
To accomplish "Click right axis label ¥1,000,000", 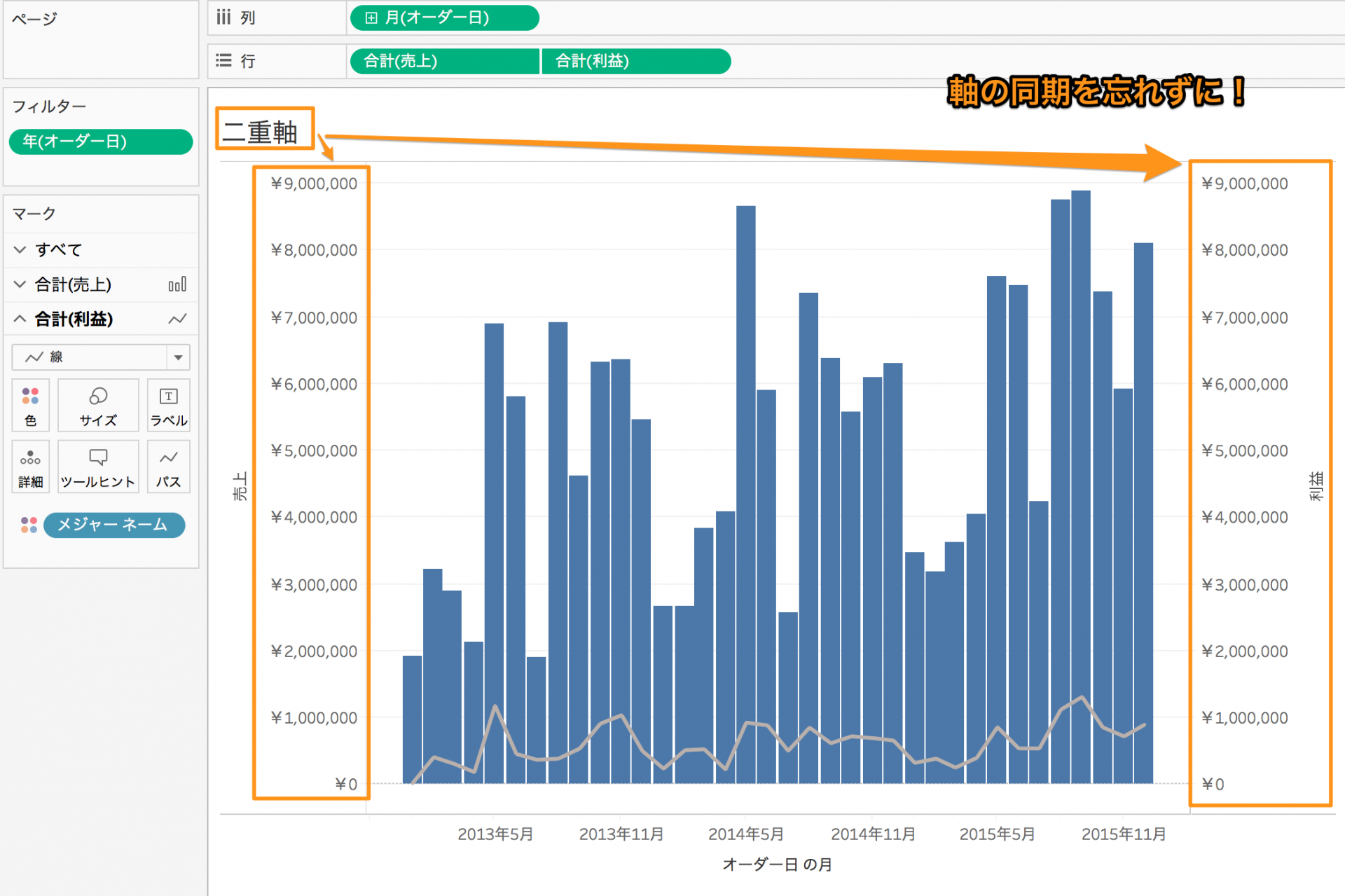I will point(1245,718).
